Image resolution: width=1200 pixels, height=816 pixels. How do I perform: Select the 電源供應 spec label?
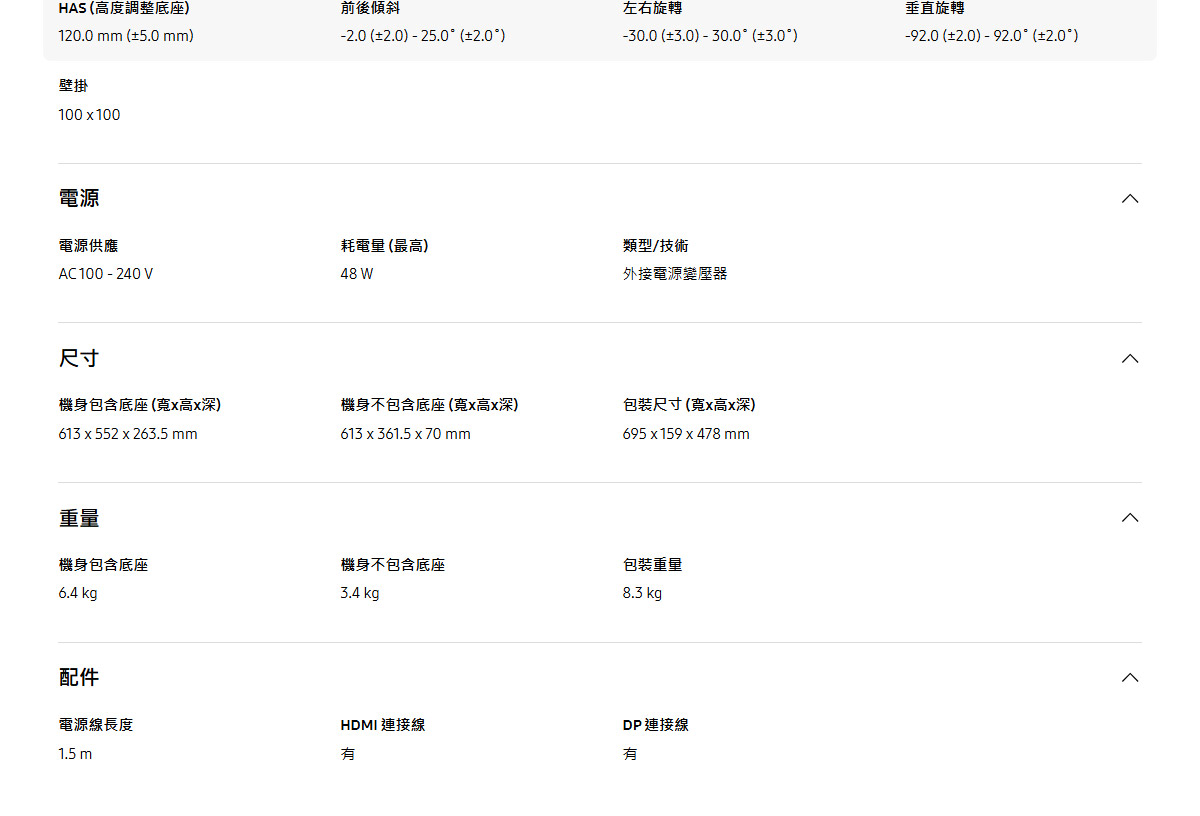click(86, 245)
